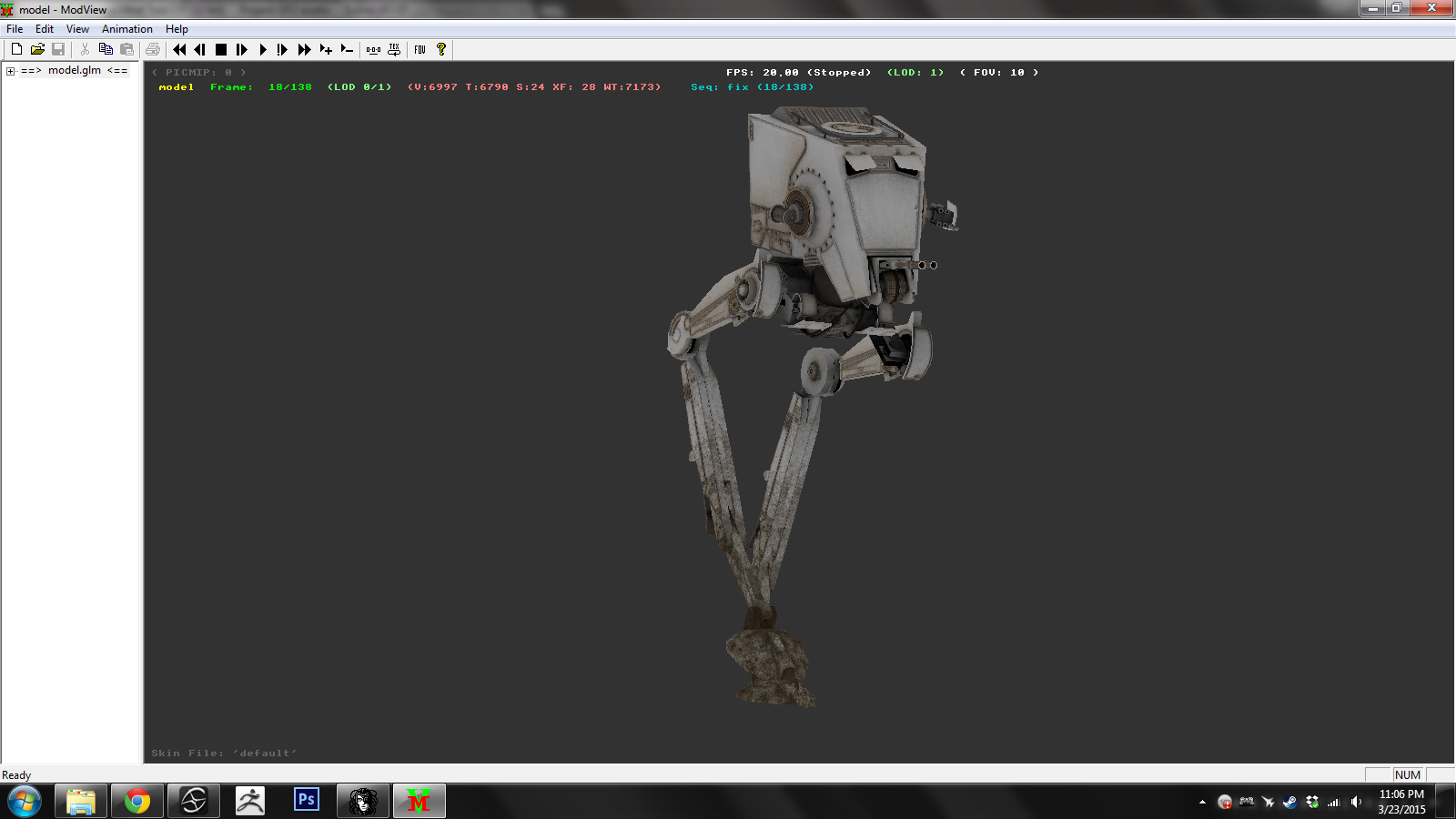The height and width of the screenshot is (819, 1456).
Task: Click the yellow question mark help icon
Action: click(x=441, y=49)
